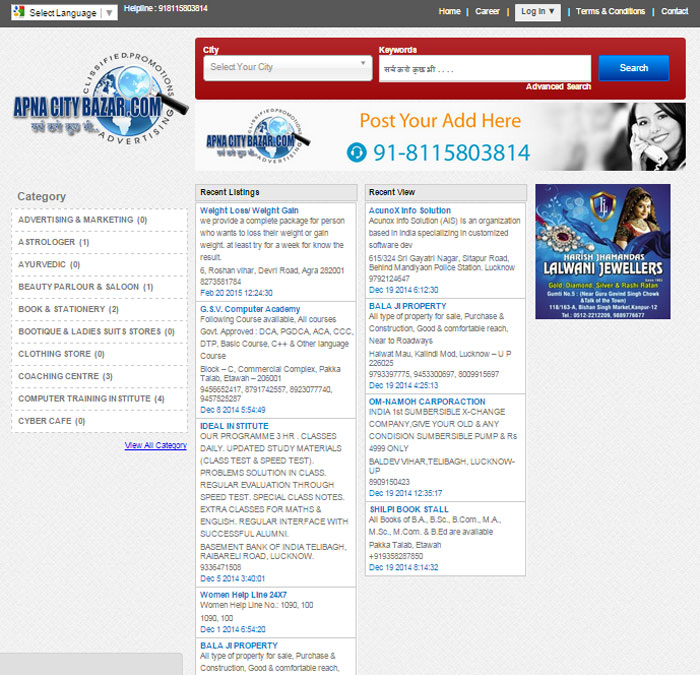The height and width of the screenshot is (675, 700).
Task: Expand the Log In menu
Action: pyautogui.click(x=538, y=12)
